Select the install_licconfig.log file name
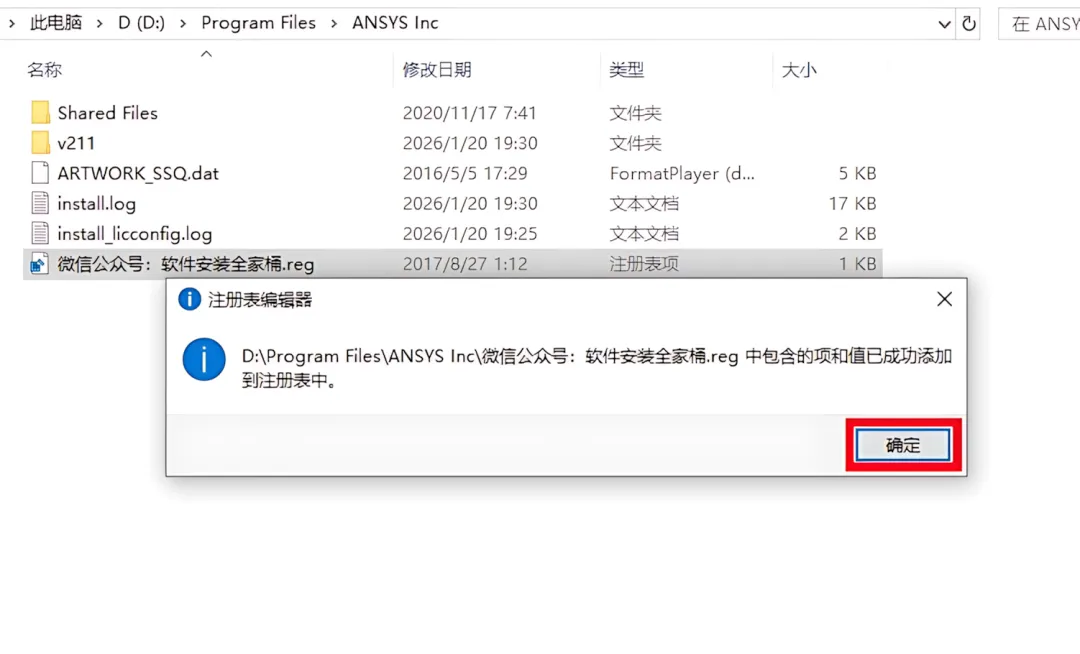The image size is (1080, 654). (134, 234)
